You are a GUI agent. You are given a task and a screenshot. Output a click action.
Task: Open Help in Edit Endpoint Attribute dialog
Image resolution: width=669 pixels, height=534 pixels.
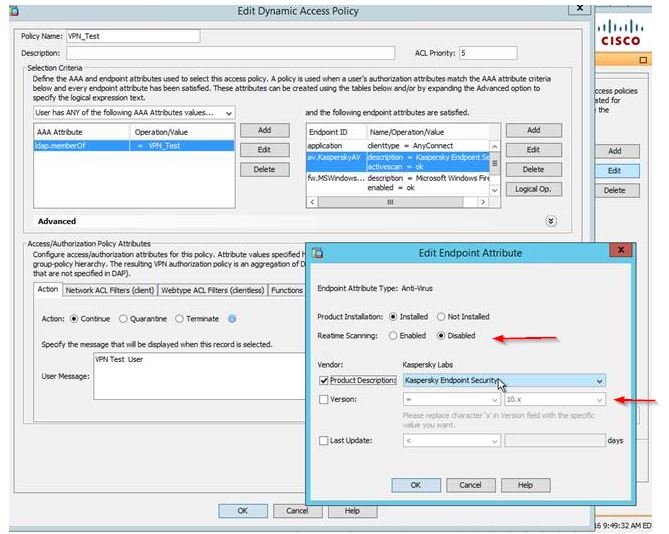pyautogui.click(x=526, y=485)
